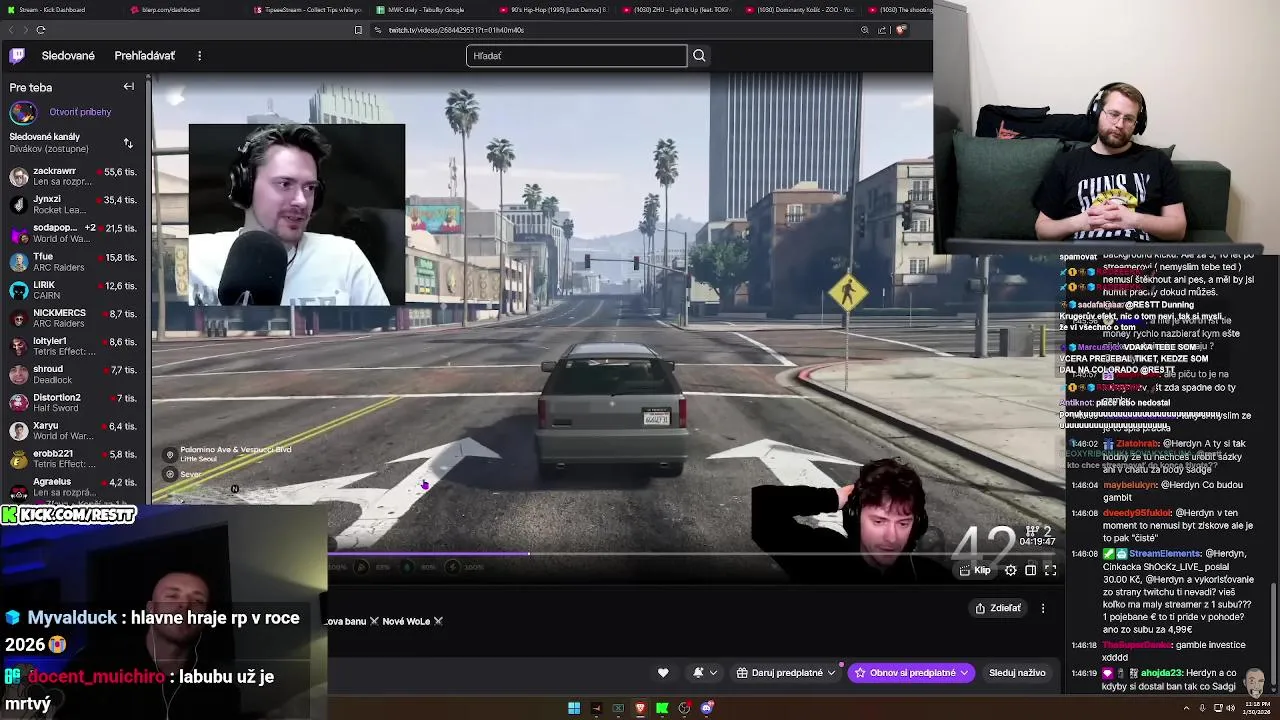The width and height of the screenshot is (1280, 720).
Task: Open the Prehľadávať tab
Action: (x=144, y=55)
